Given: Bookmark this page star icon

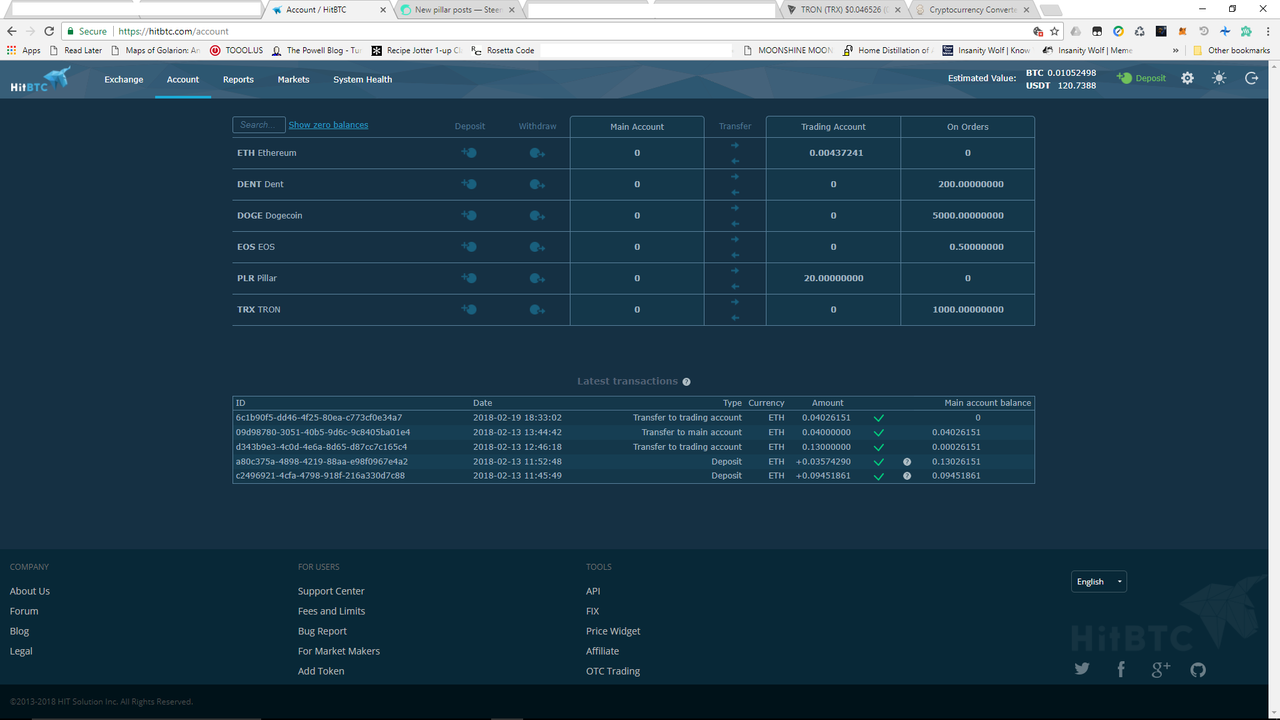Looking at the screenshot, I should pos(1054,31).
